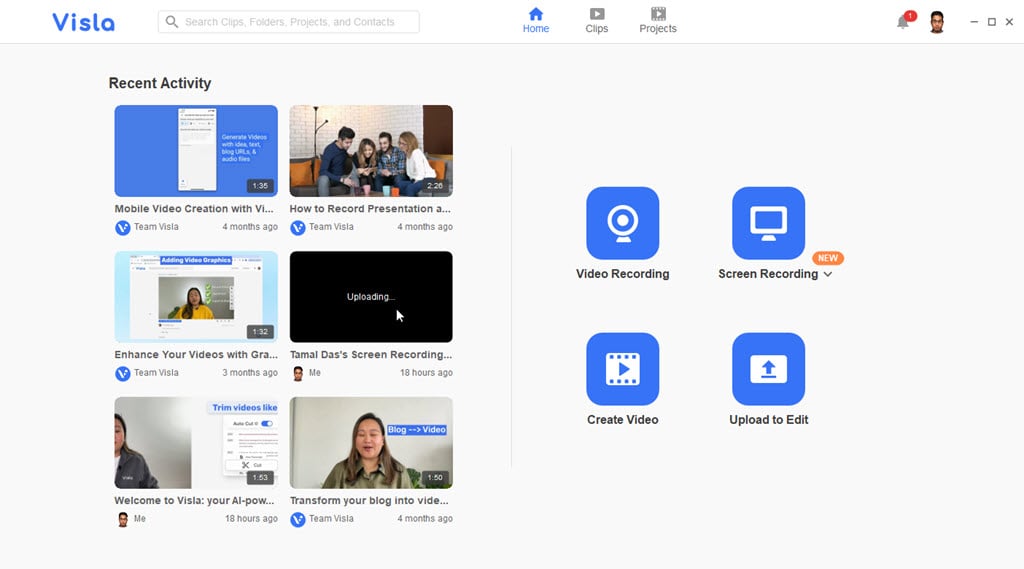Screen dimensions: 1024x569
Task: Click Team Visla avatar under Mobile Video Creation
Action: [x=122, y=227]
